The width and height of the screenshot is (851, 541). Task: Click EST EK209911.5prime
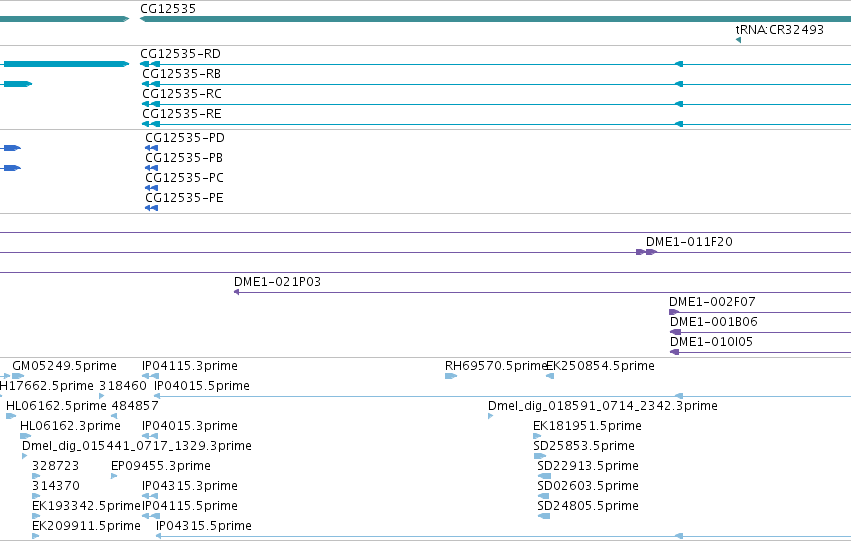tap(86, 527)
